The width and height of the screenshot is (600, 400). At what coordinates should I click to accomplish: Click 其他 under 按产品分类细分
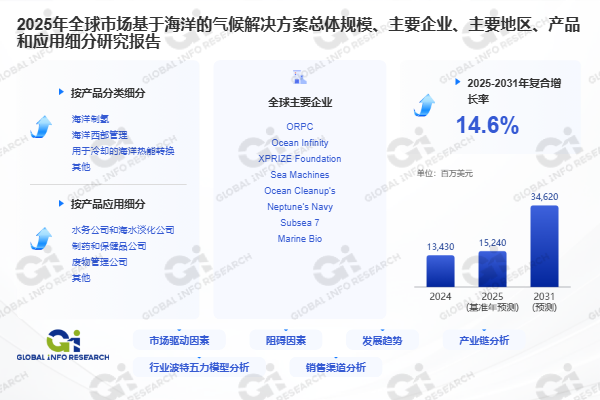(81, 167)
